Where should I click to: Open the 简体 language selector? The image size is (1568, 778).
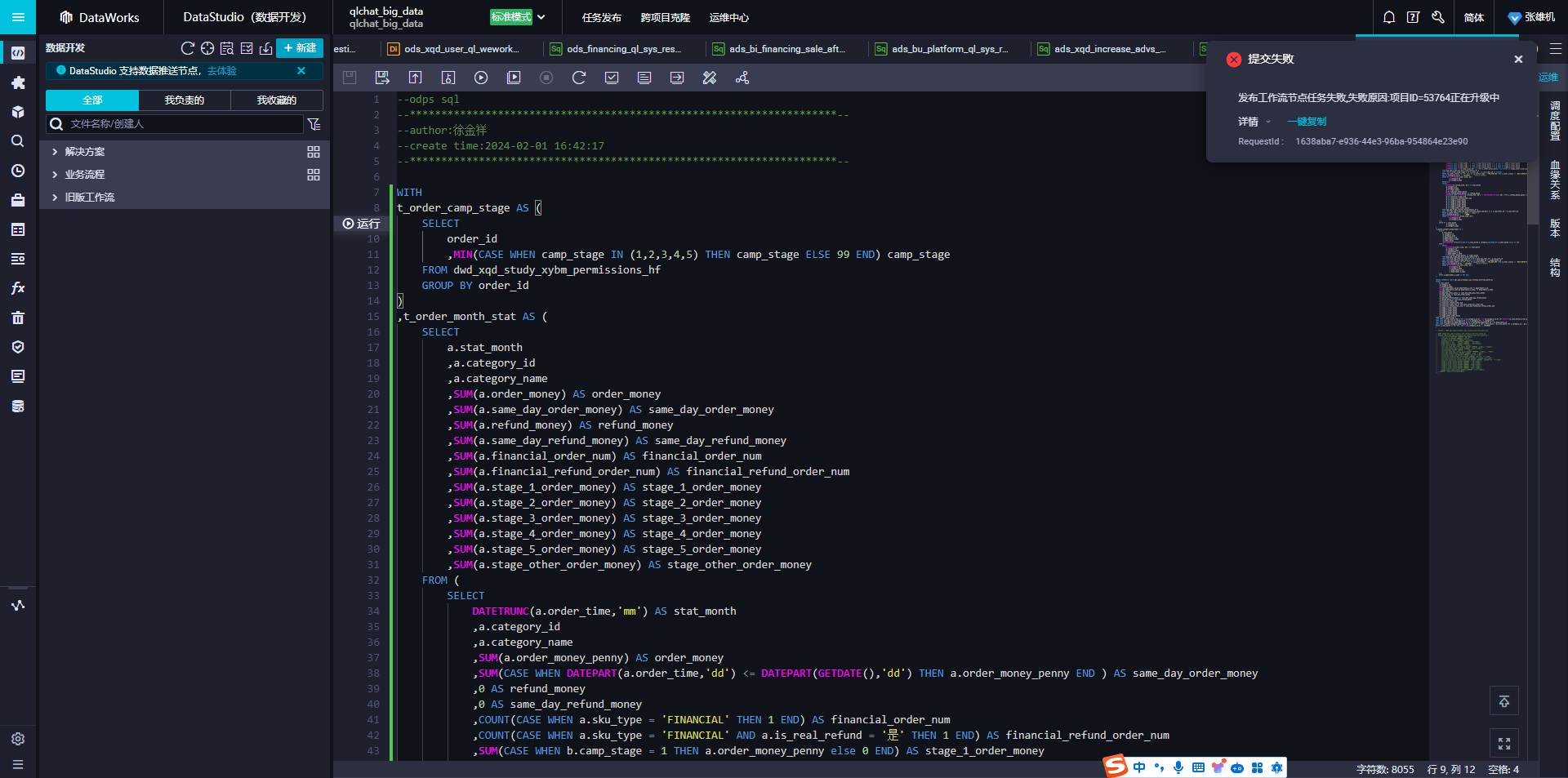(1474, 17)
